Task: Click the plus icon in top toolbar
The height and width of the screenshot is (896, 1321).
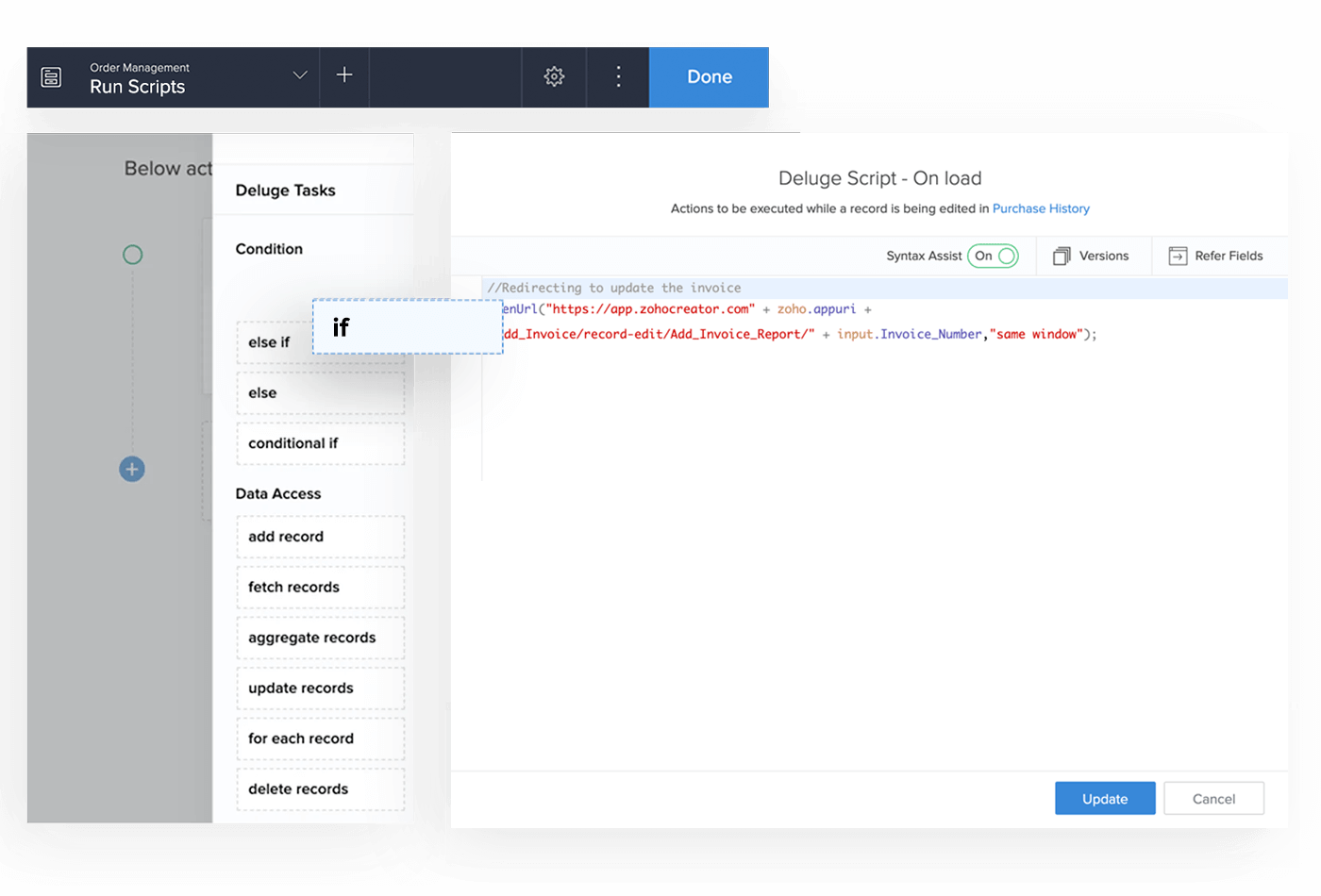Action: (344, 75)
